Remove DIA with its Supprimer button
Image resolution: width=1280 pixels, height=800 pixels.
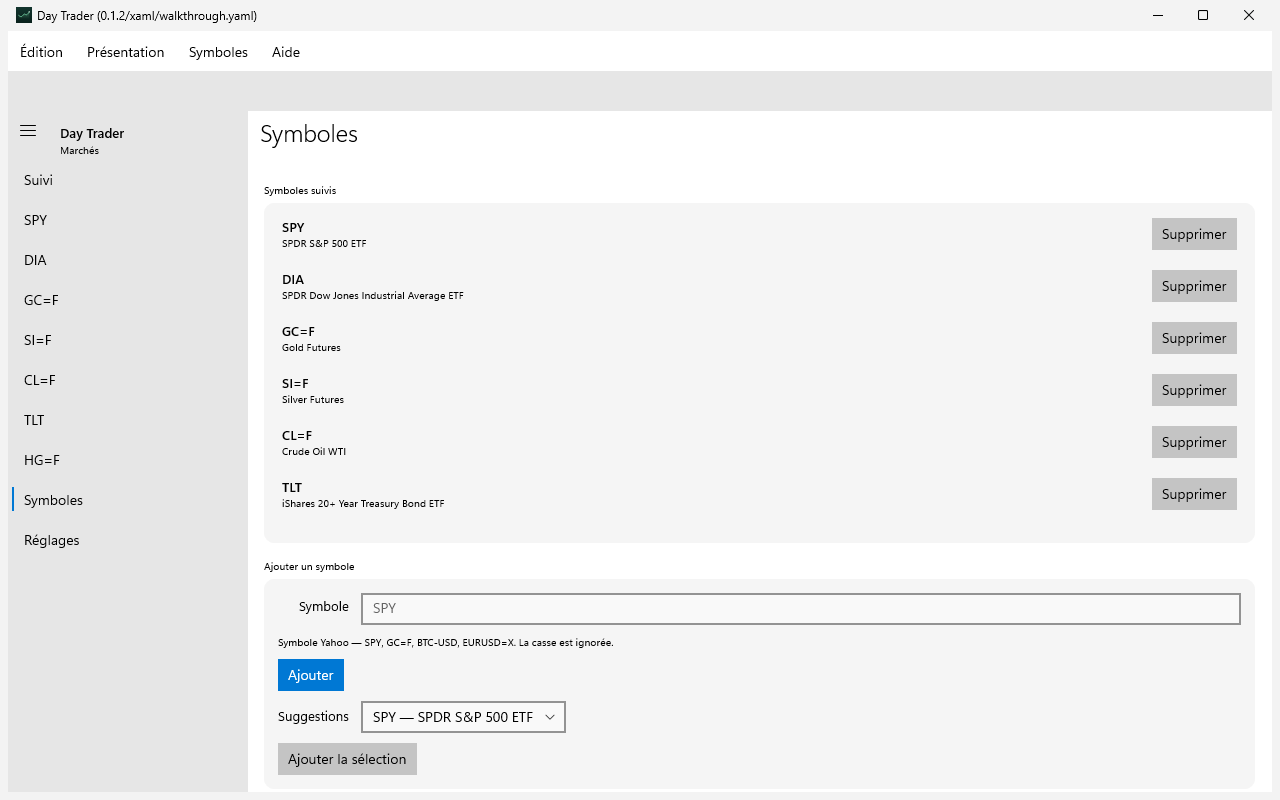coord(1194,286)
